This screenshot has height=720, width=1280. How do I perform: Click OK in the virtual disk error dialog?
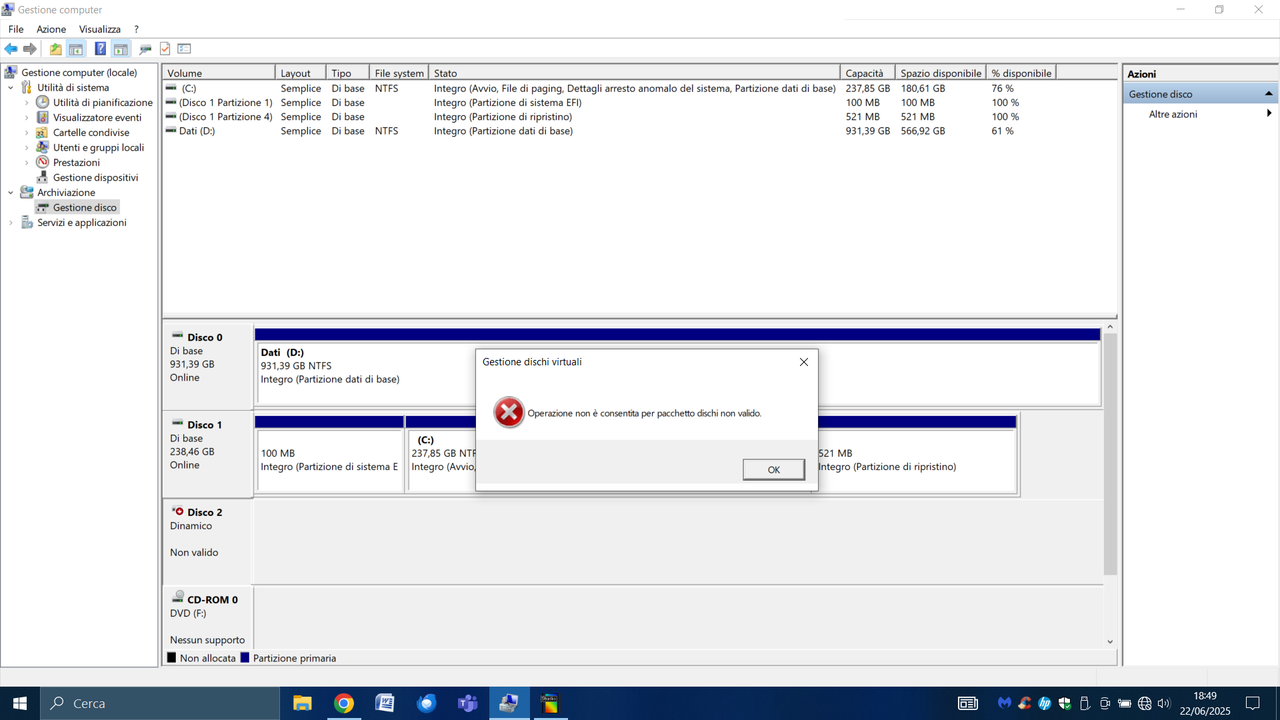(773, 469)
